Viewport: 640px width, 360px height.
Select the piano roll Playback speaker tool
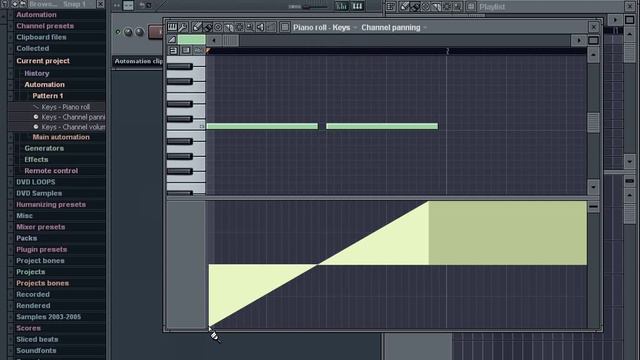click(x=260, y=27)
